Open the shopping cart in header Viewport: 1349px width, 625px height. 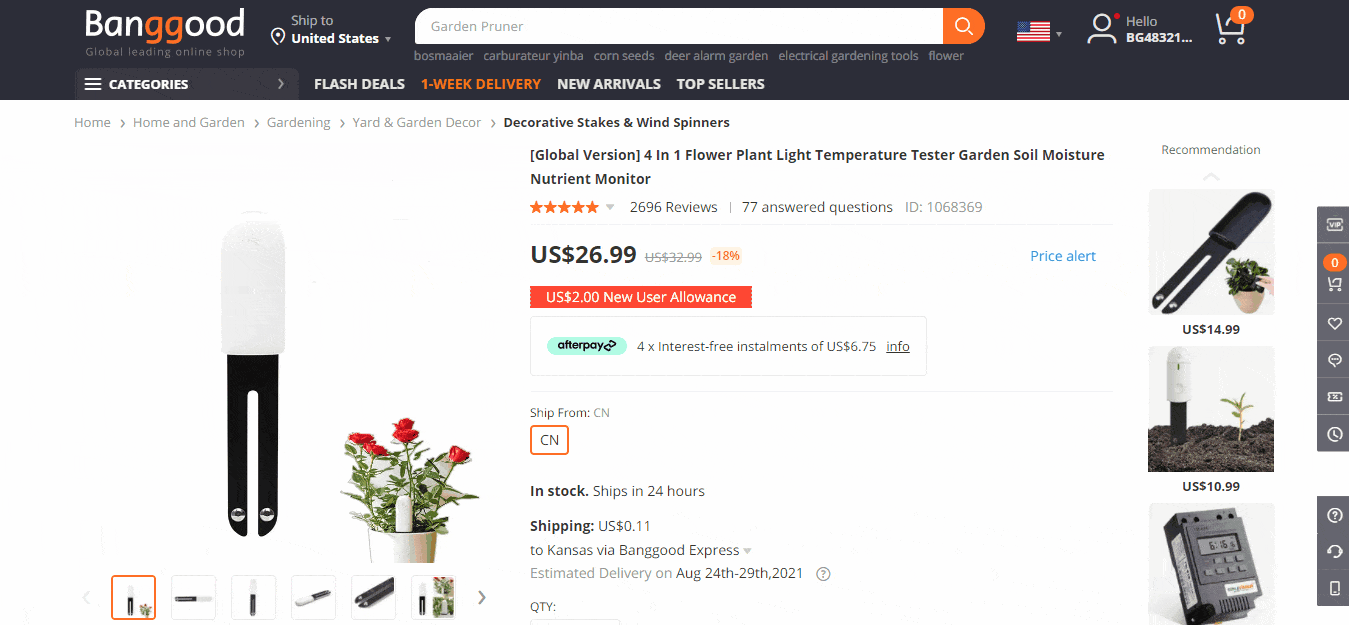1231,28
